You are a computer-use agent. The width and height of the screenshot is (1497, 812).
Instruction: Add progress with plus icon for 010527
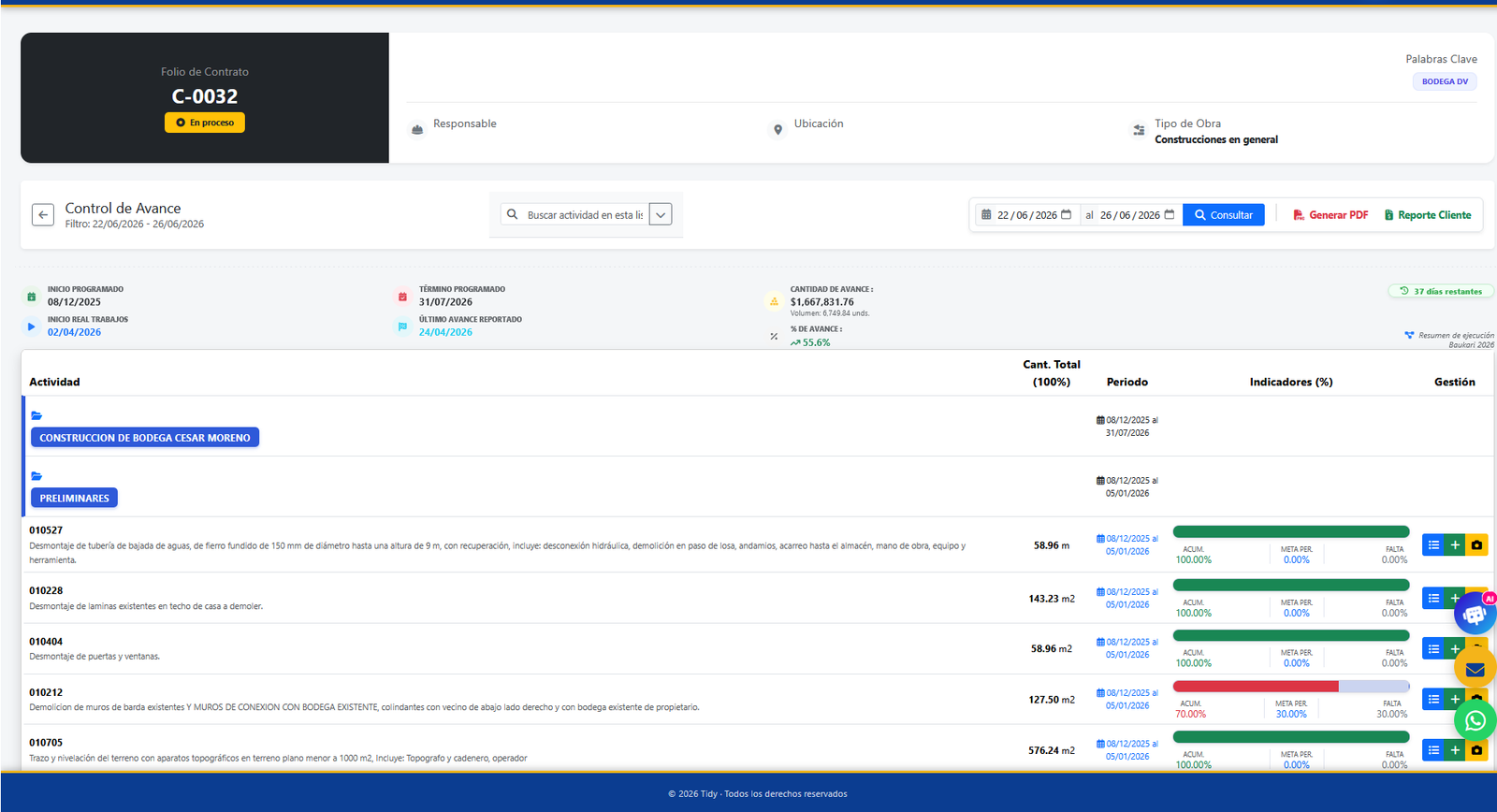1455,545
